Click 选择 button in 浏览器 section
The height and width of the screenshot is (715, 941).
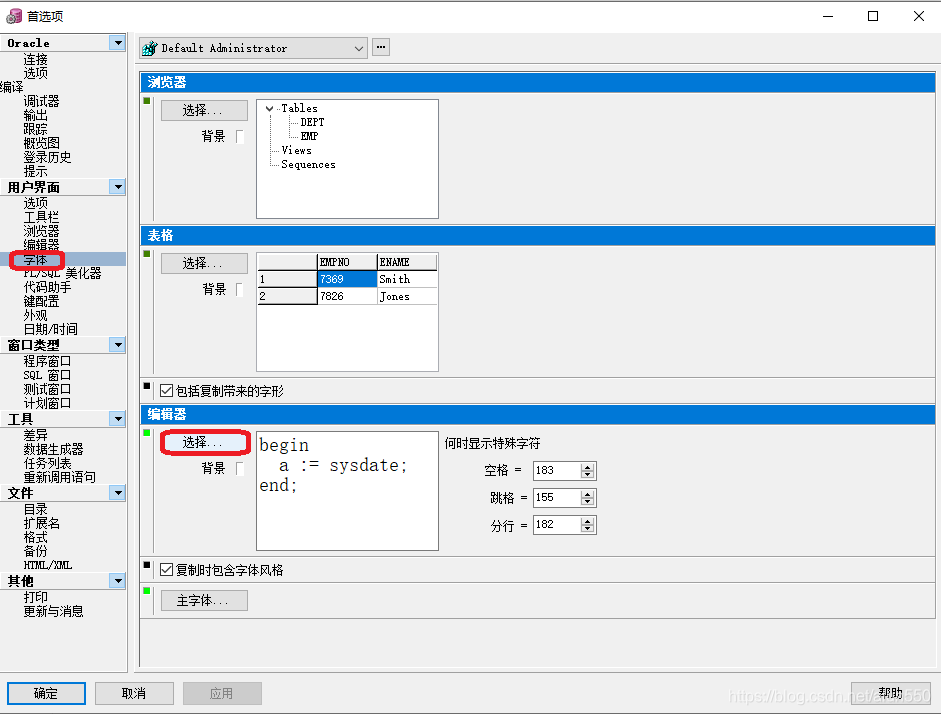point(204,110)
